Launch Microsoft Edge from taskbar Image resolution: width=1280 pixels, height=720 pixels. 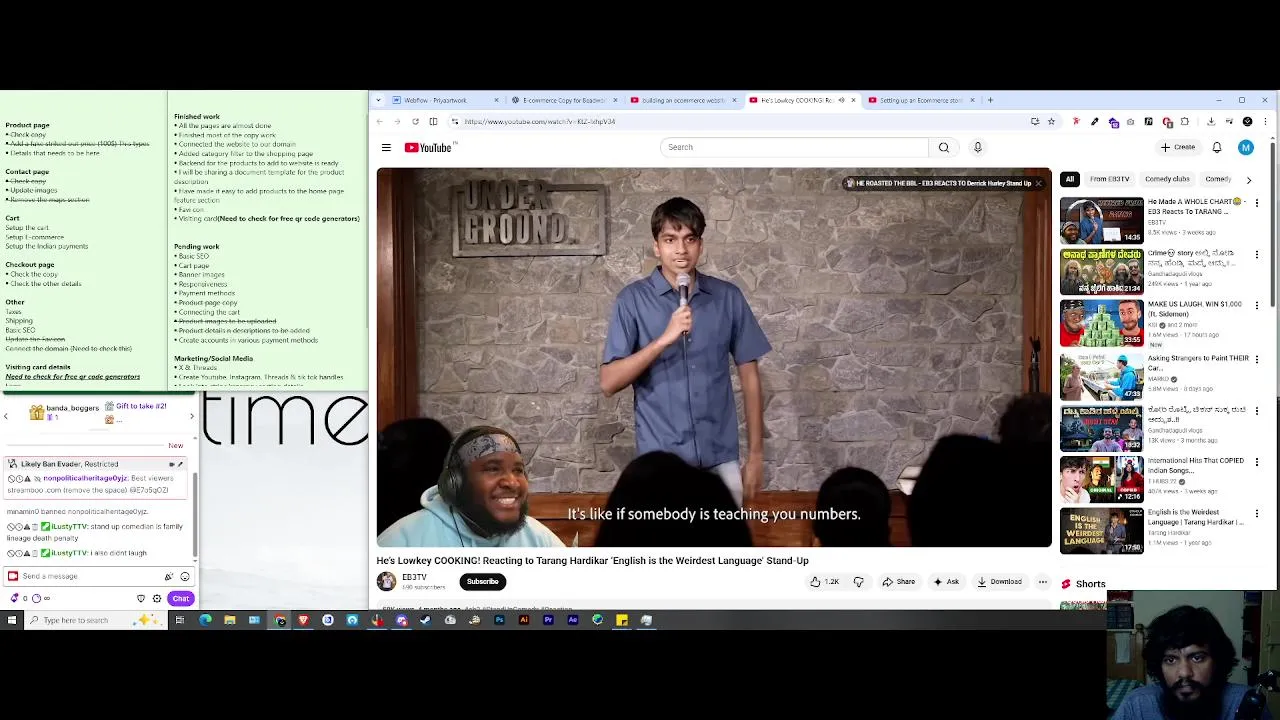(205, 620)
